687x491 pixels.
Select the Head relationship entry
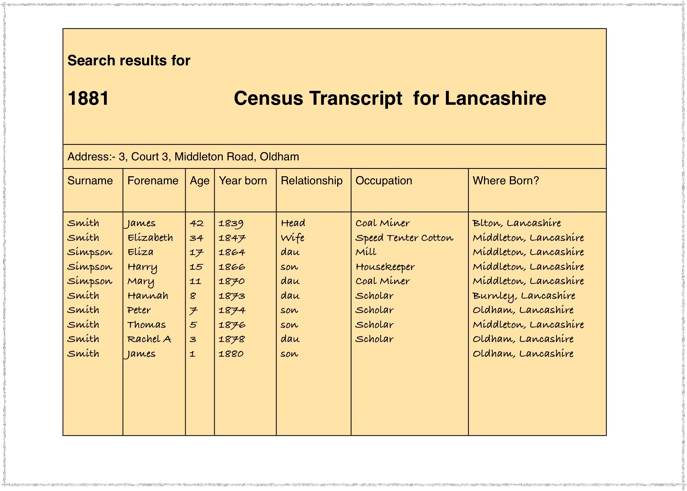[293, 223]
